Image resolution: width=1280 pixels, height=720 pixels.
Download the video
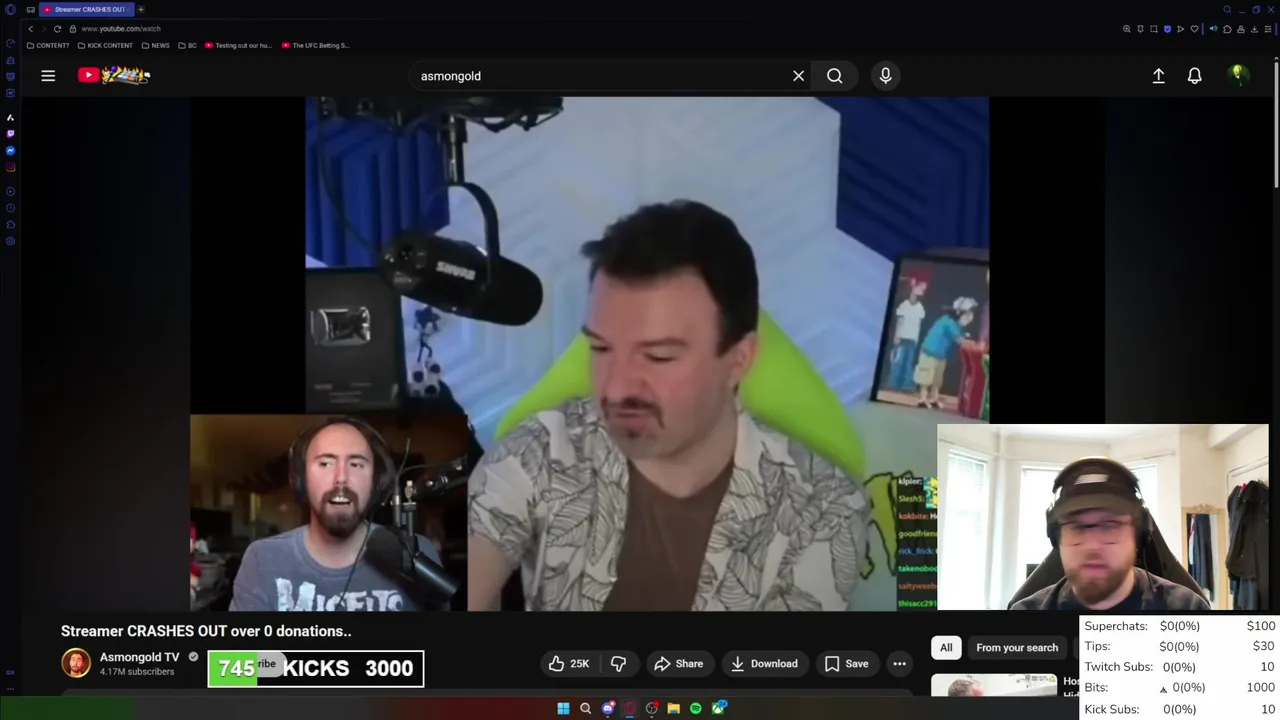click(765, 663)
